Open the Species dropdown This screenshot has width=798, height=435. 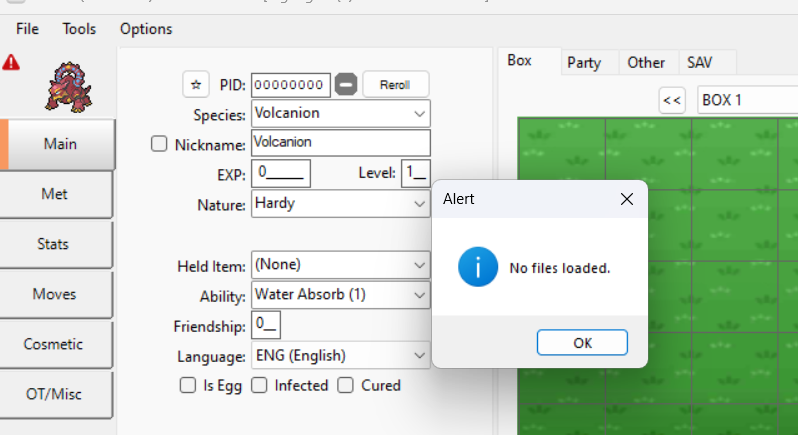tap(419, 114)
